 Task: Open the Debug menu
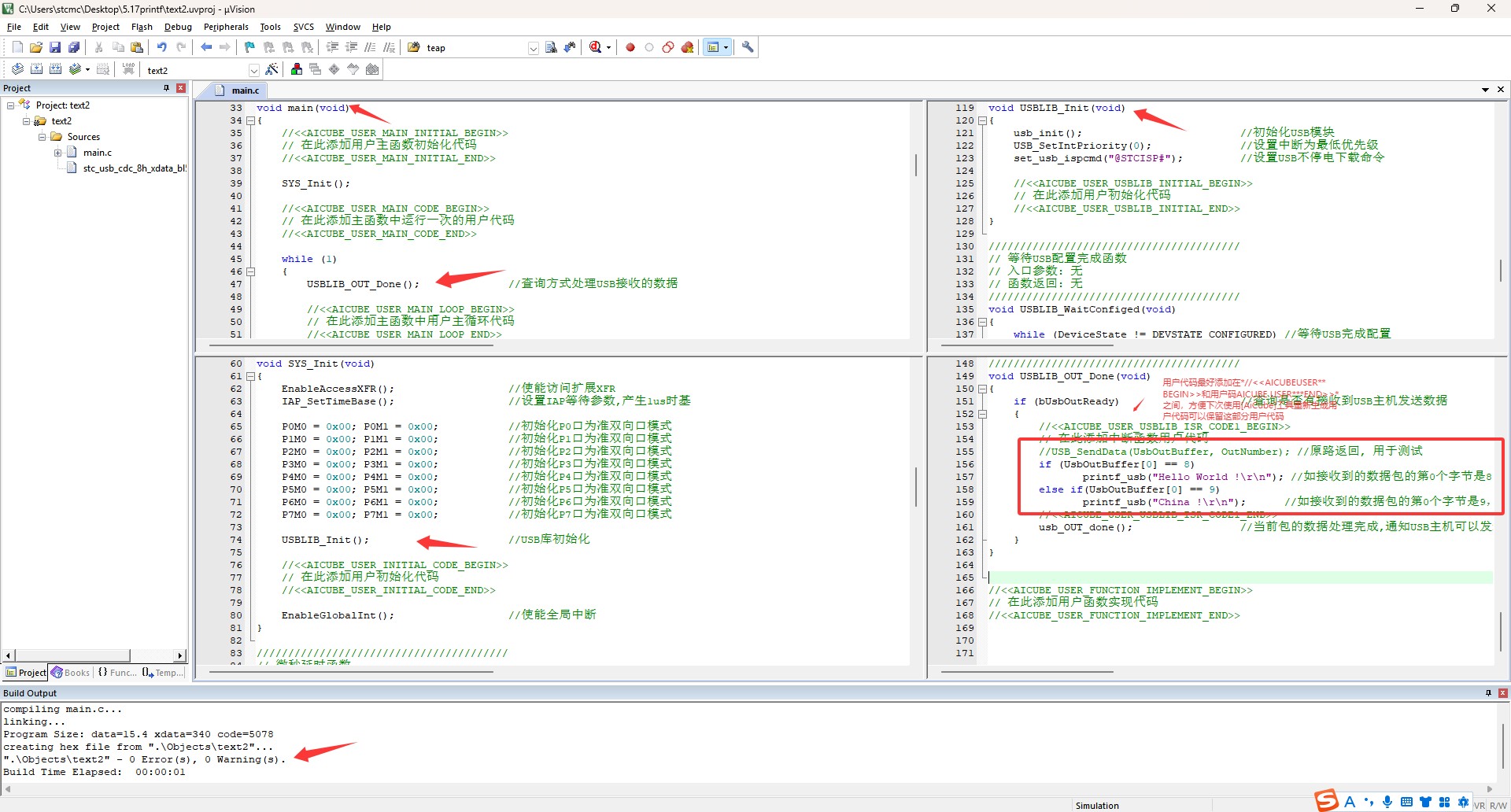coord(178,27)
